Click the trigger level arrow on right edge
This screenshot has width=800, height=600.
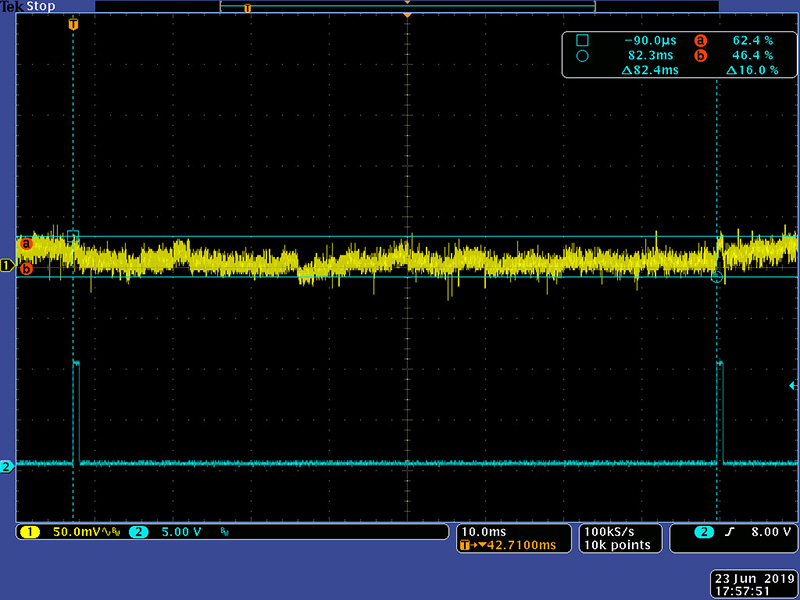pos(793,385)
